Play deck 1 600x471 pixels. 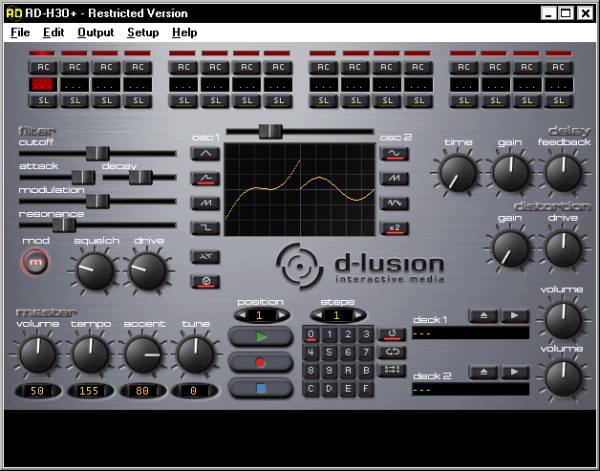click(x=515, y=316)
